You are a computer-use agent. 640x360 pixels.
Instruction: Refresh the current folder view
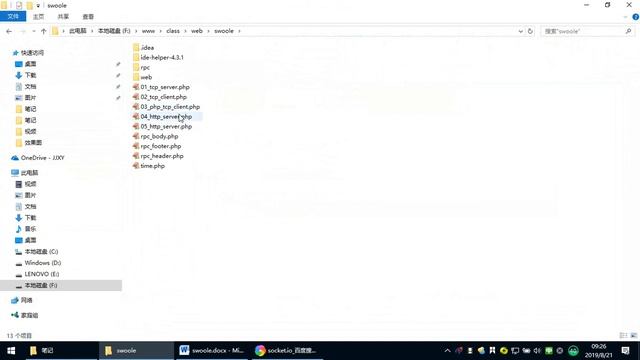pyautogui.click(x=530, y=31)
